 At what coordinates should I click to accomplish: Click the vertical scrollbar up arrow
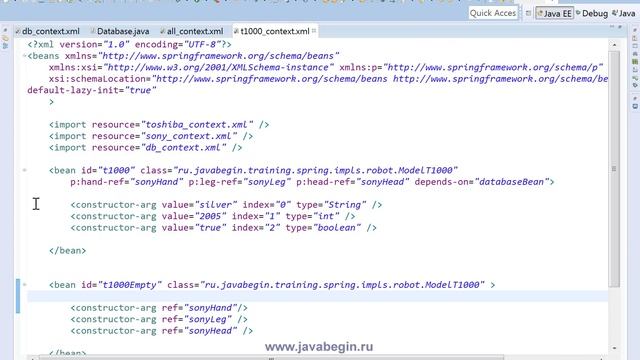tap(614, 44)
